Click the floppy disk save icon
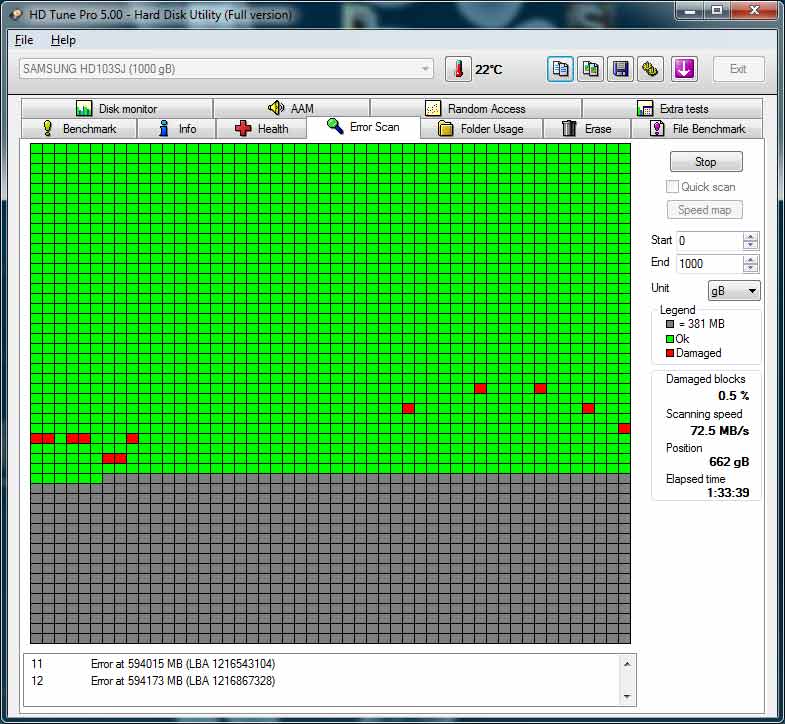The width and height of the screenshot is (785, 724). click(621, 69)
